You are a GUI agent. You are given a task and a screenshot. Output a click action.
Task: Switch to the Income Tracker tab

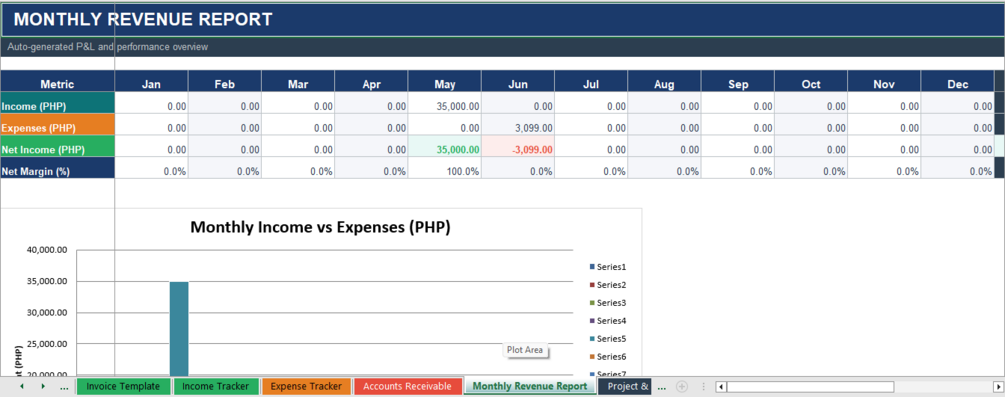216,387
